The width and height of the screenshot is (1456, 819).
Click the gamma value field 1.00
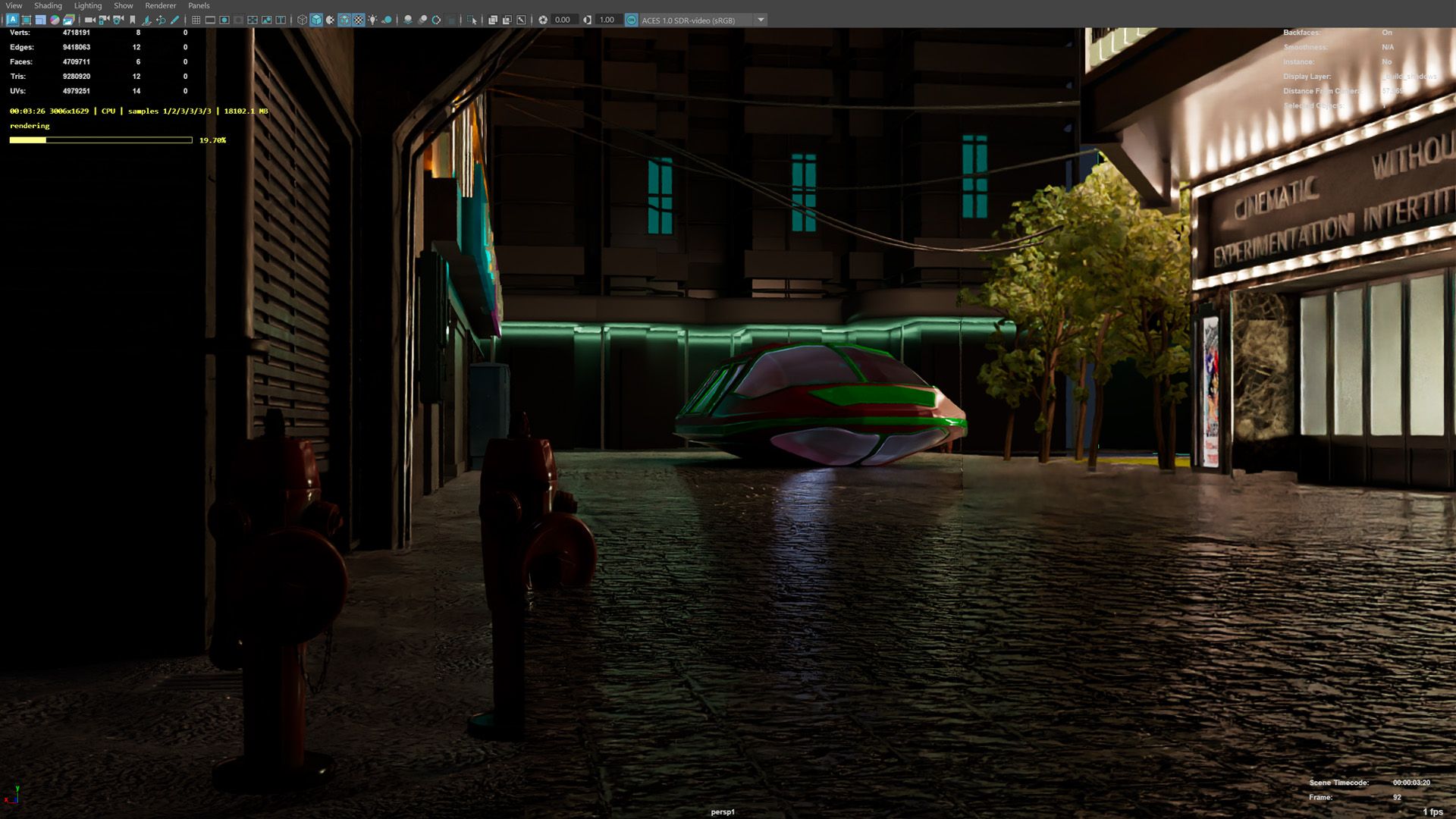[607, 20]
